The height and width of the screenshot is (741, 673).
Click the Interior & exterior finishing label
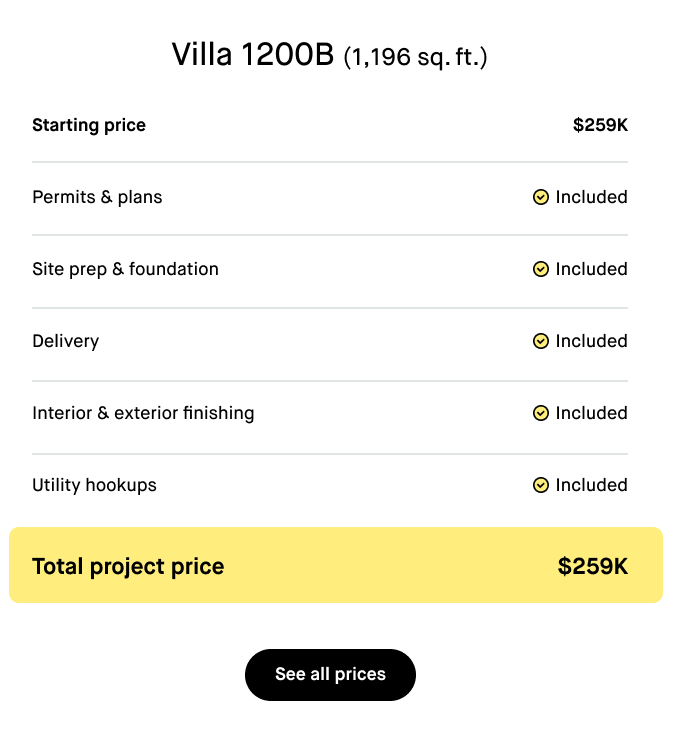click(143, 413)
